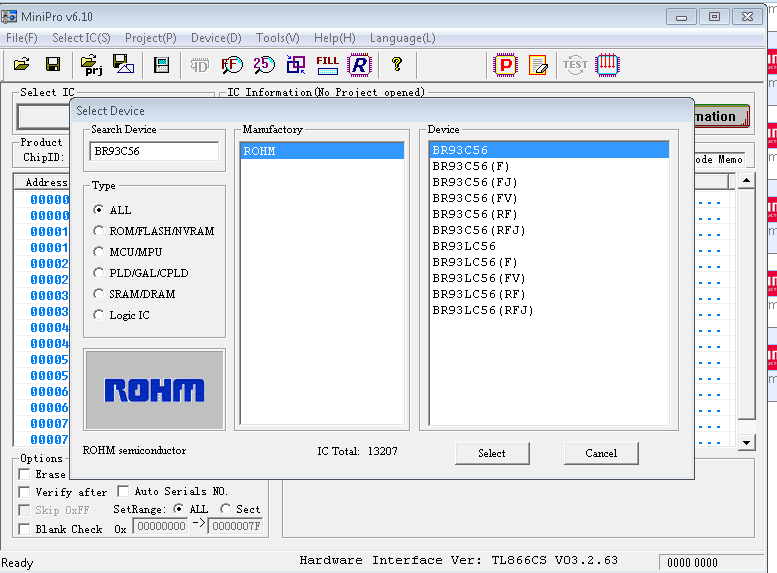
Task: Click the Save project icon
Action: tap(123, 64)
